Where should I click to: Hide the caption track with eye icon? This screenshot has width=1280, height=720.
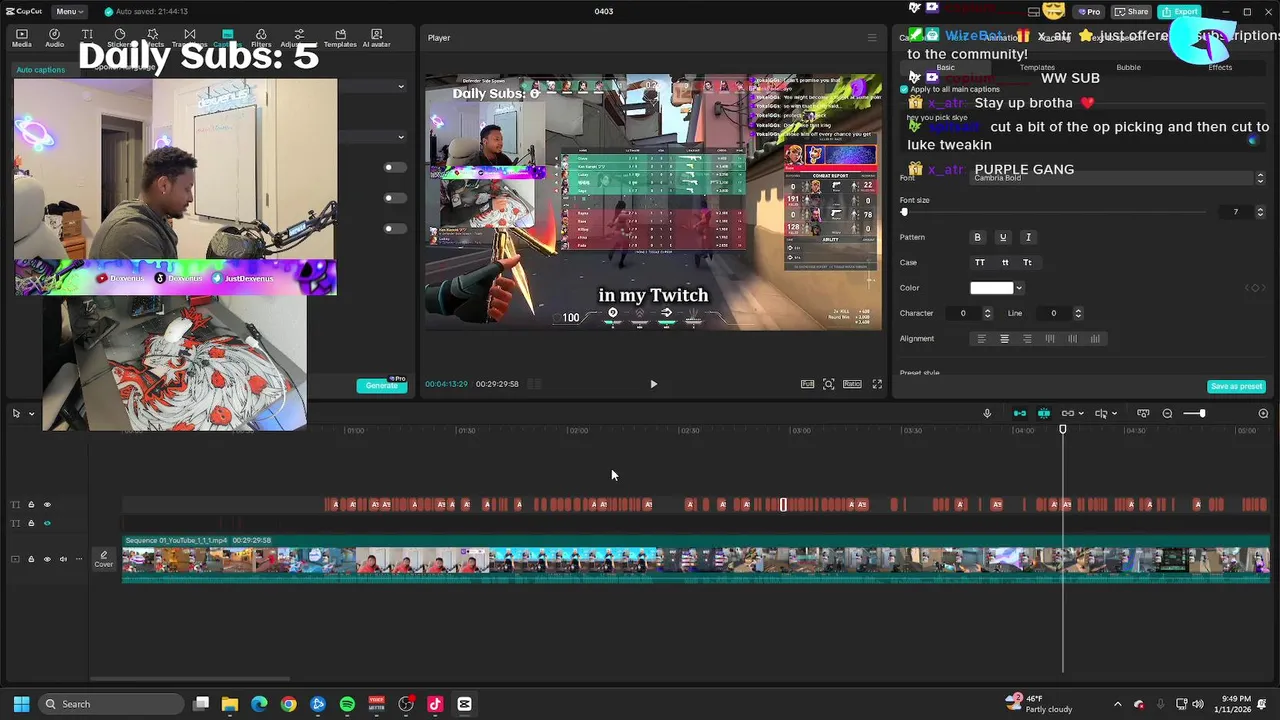coord(47,504)
